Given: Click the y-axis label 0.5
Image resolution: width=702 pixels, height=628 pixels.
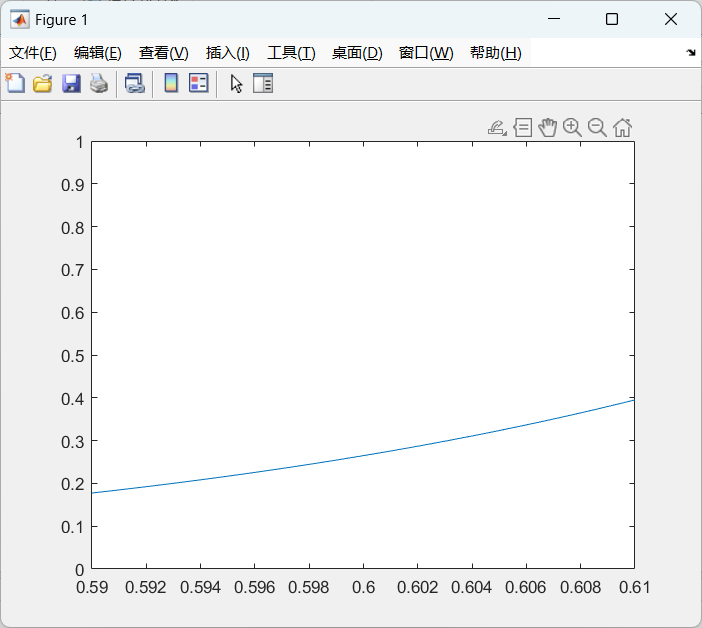Looking at the screenshot, I should coord(73,356).
